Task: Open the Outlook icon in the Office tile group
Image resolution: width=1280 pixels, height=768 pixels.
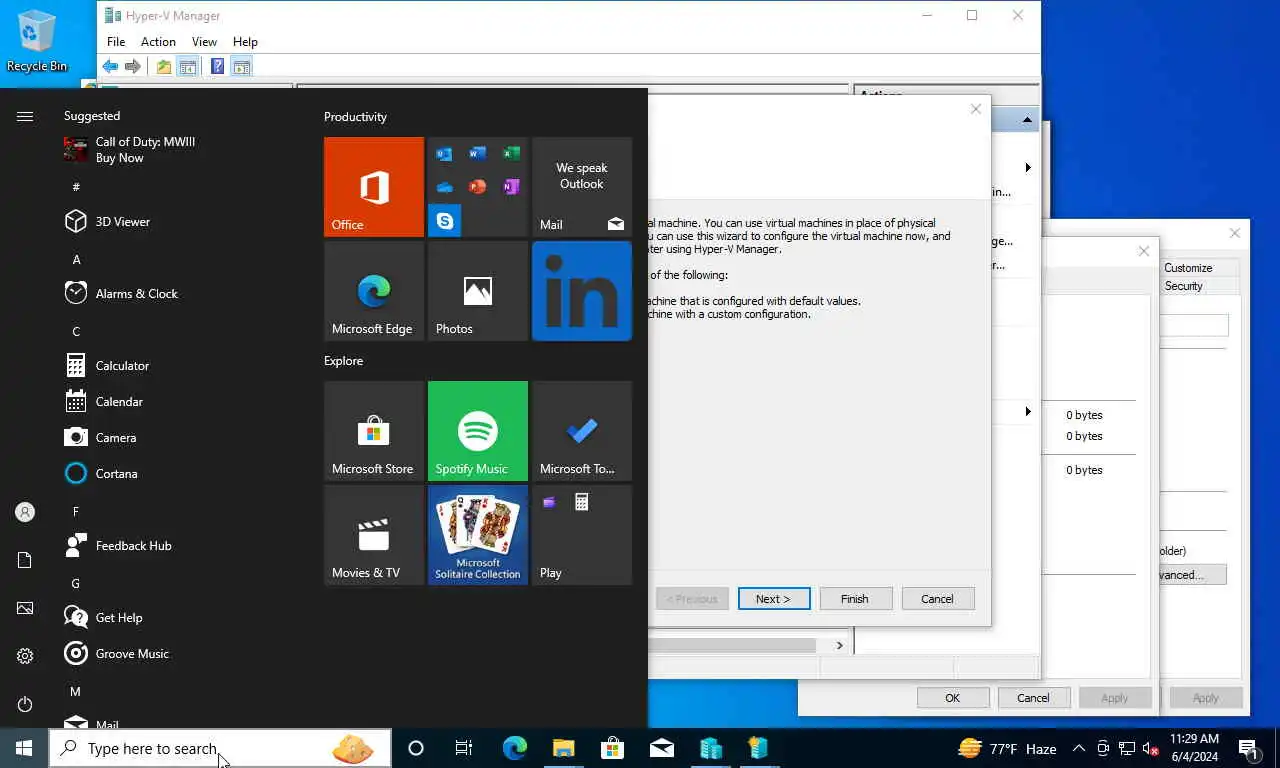Action: point(444,154)
